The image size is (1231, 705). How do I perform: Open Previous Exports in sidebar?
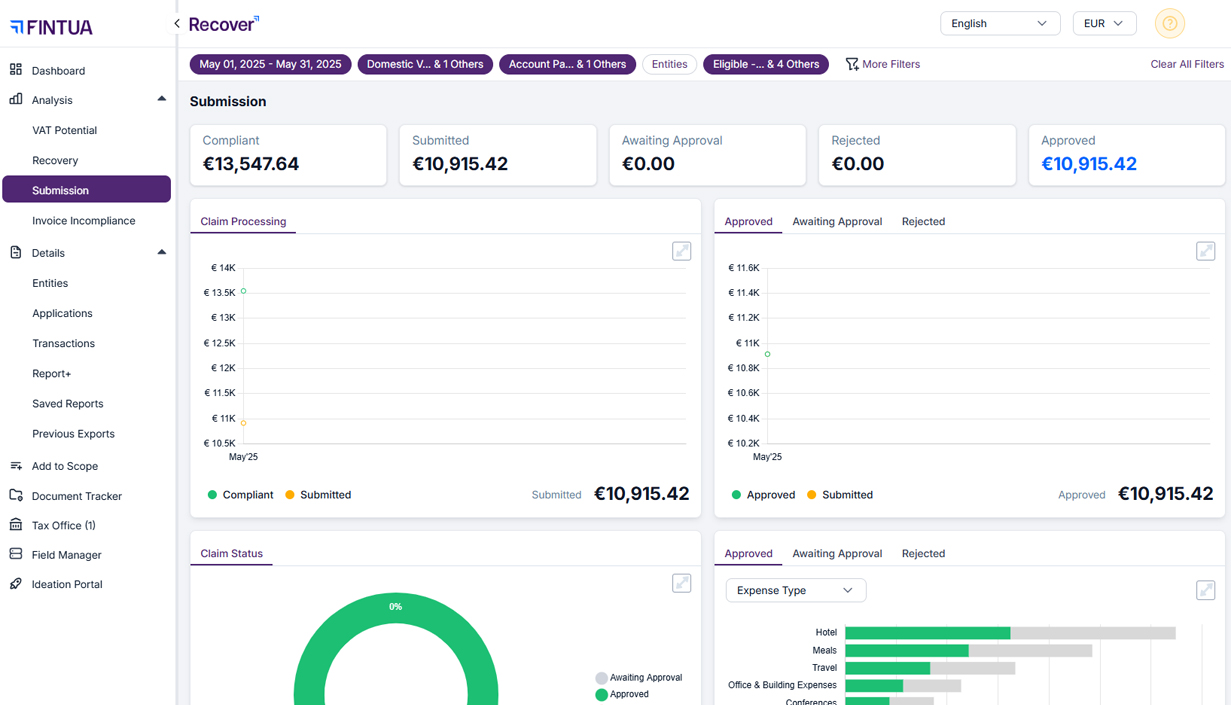pyautogui.click(x=73, y=433)
